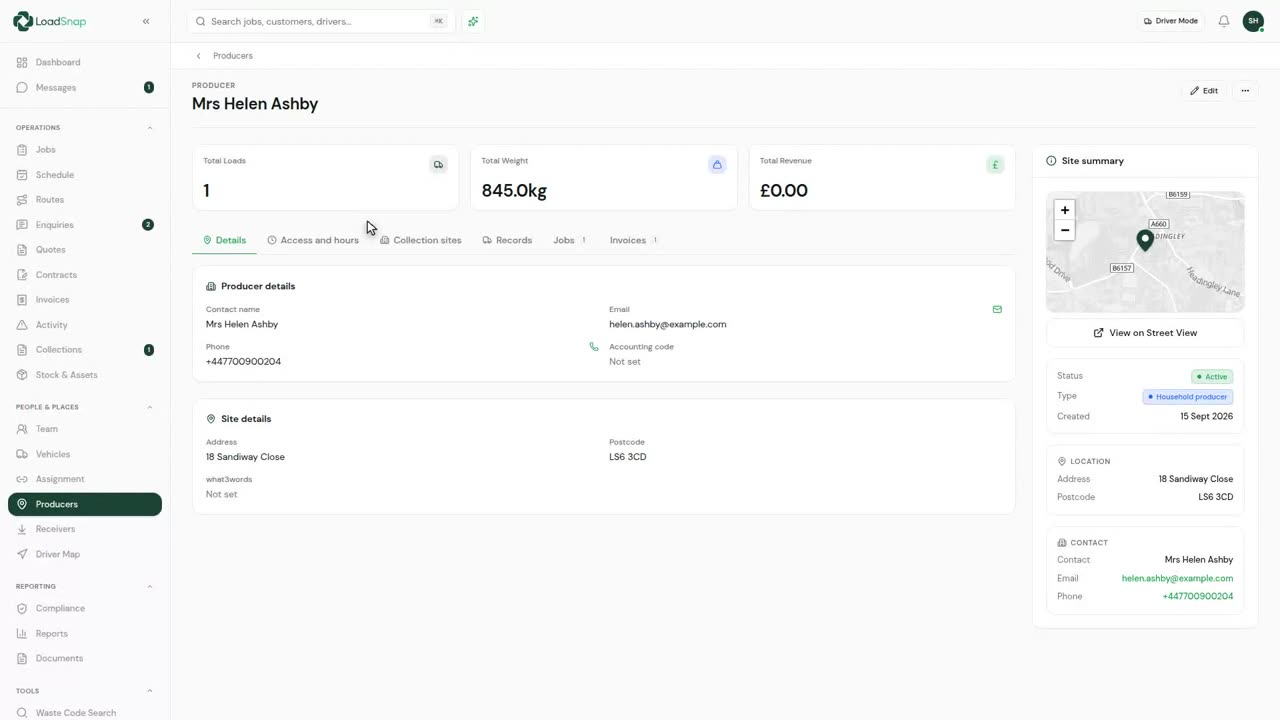Screen dimensions: 1280x720
Task: Open Waste Code Search tool
Action: 85,712
